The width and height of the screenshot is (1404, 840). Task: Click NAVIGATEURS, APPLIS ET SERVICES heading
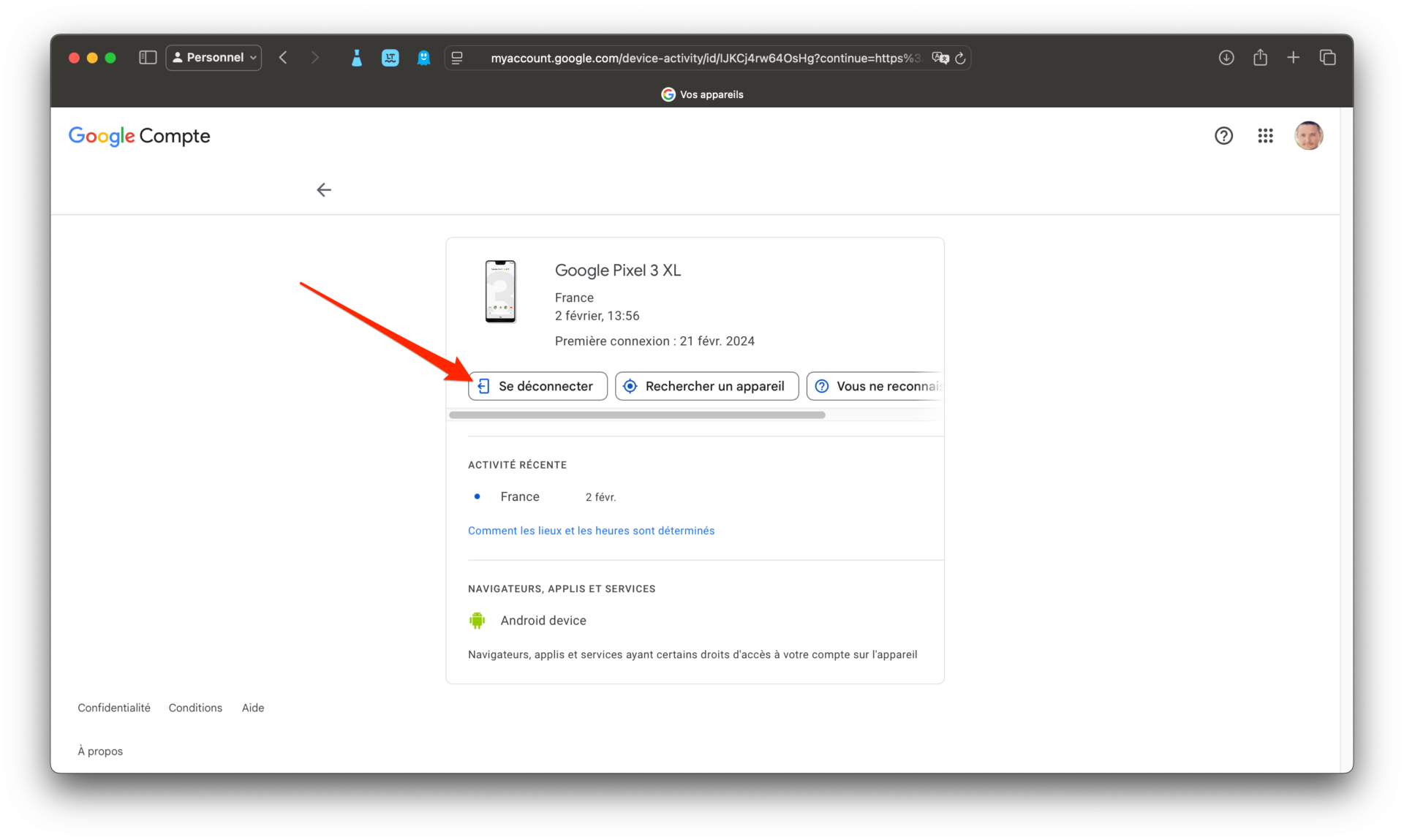[x=562, y=589]
